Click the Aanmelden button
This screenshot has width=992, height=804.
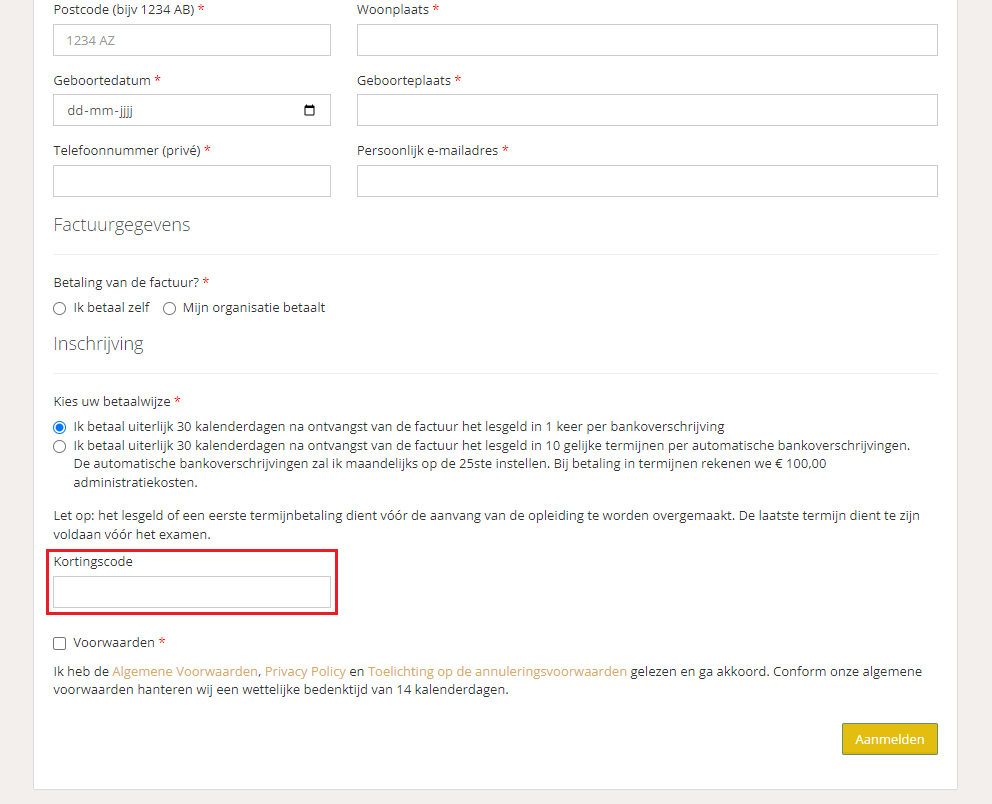click(889, 739)
